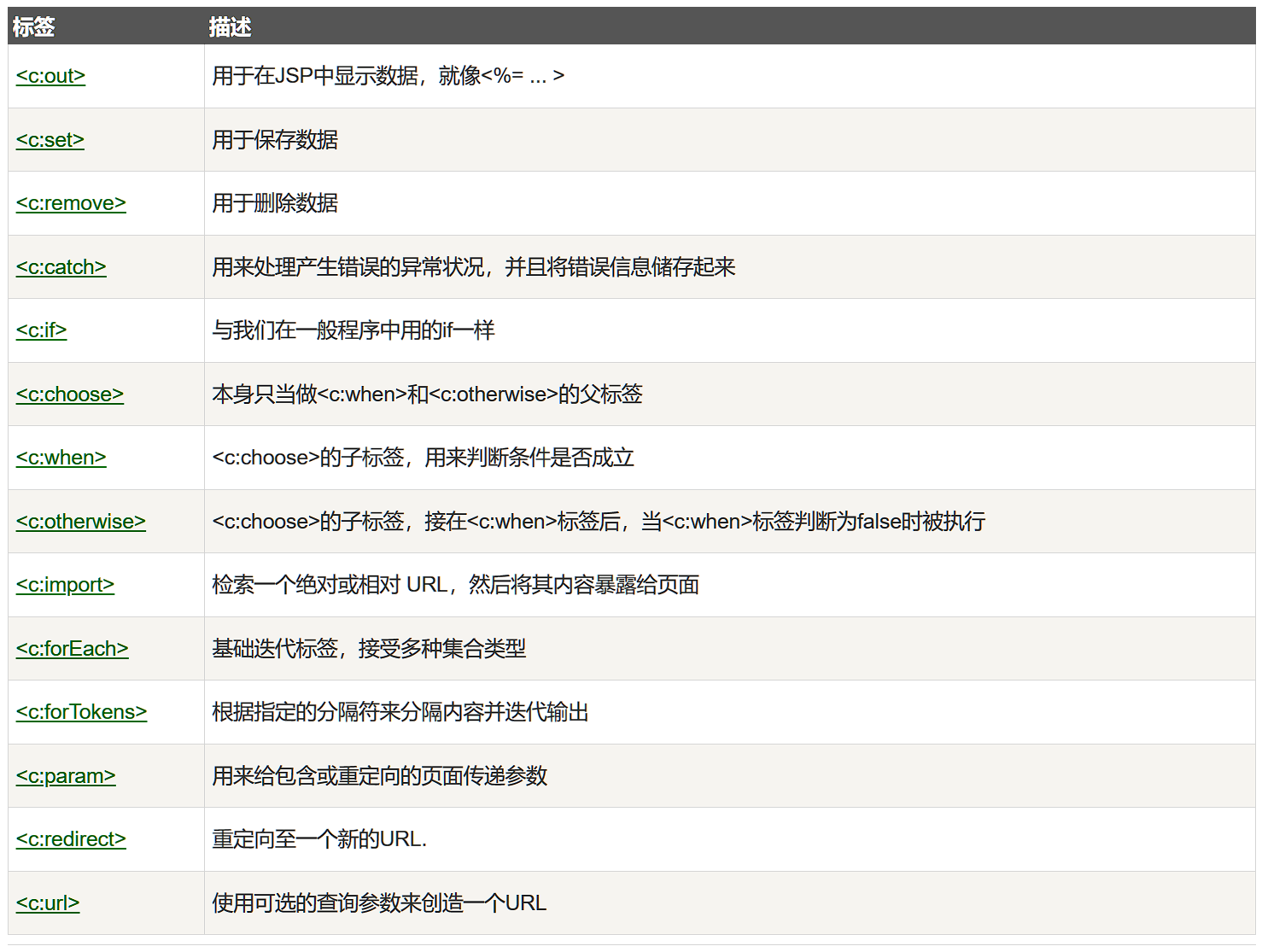Open the <c:forEach> tag link
The width and height of the screenshot is (1262, 952).
tap(73, 649)
